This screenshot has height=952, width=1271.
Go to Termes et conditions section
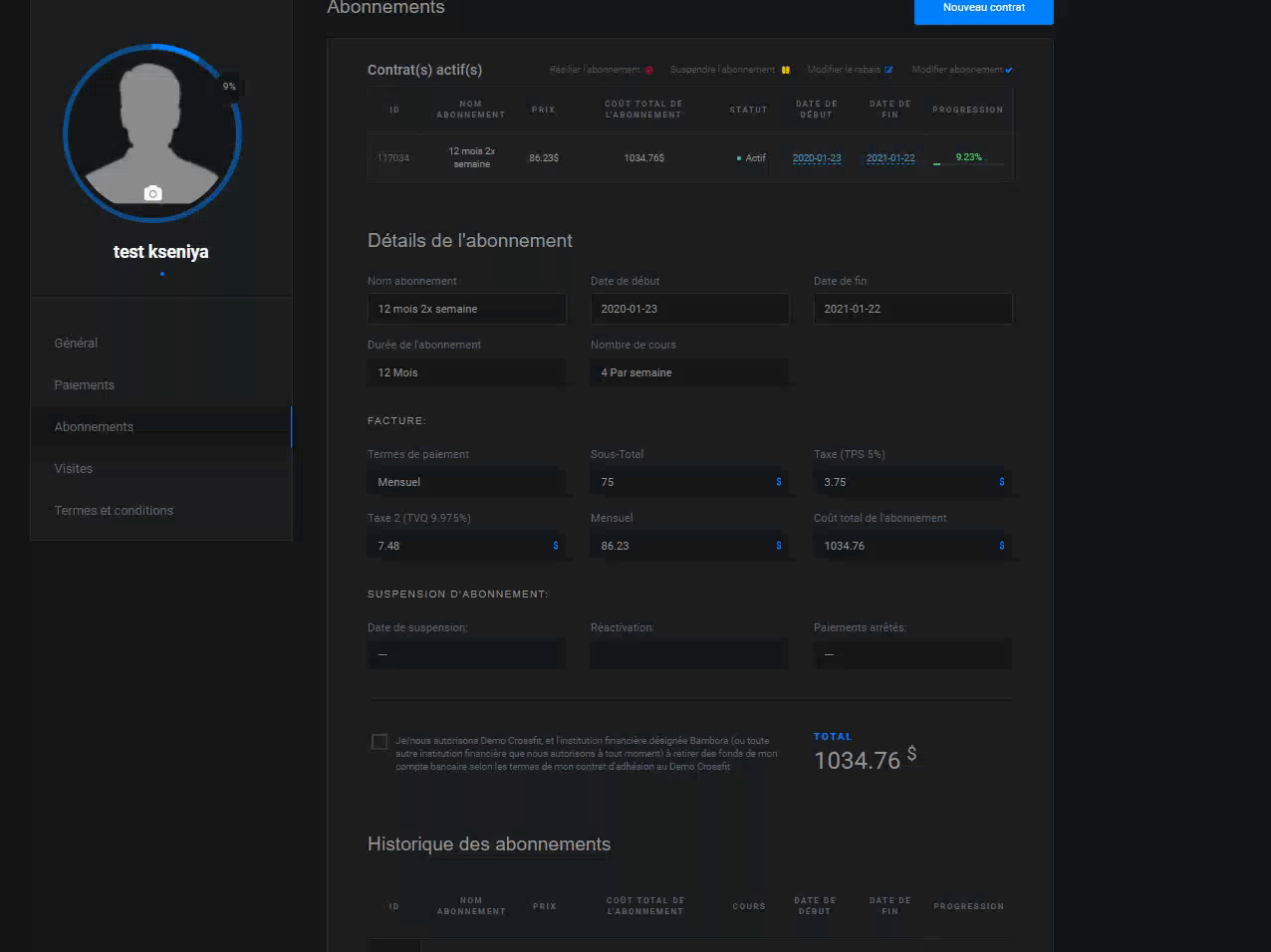pyautogui.click(x=114, y=511)
